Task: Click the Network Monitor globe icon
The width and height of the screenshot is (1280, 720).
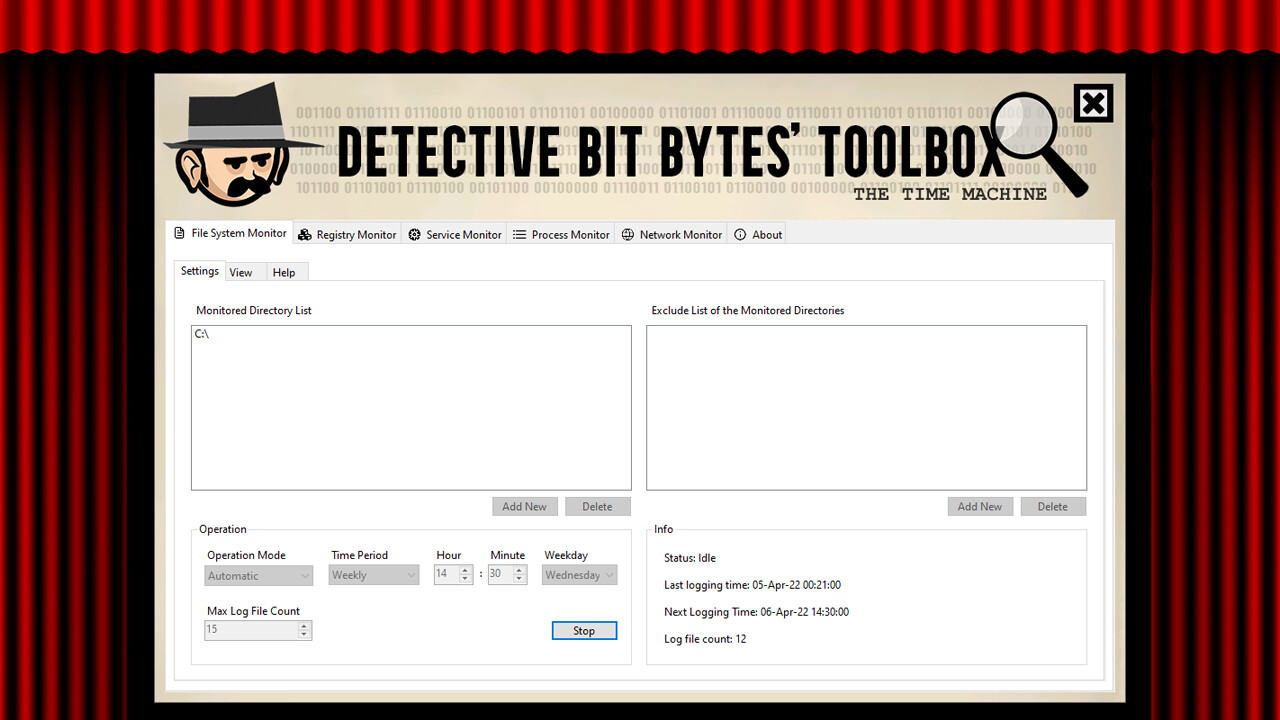Action: click(628, 234)
